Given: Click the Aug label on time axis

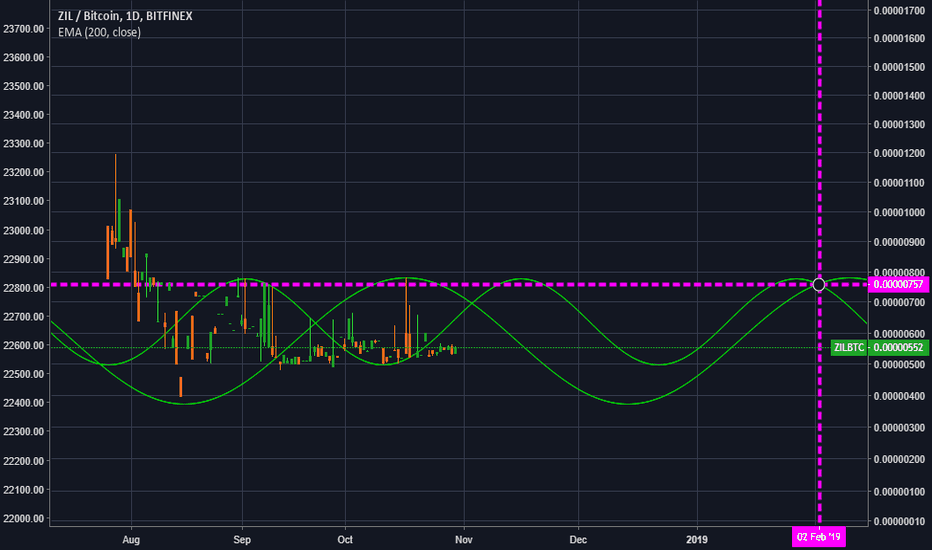Looking at the screenshot, I should (x=131, y=539).
